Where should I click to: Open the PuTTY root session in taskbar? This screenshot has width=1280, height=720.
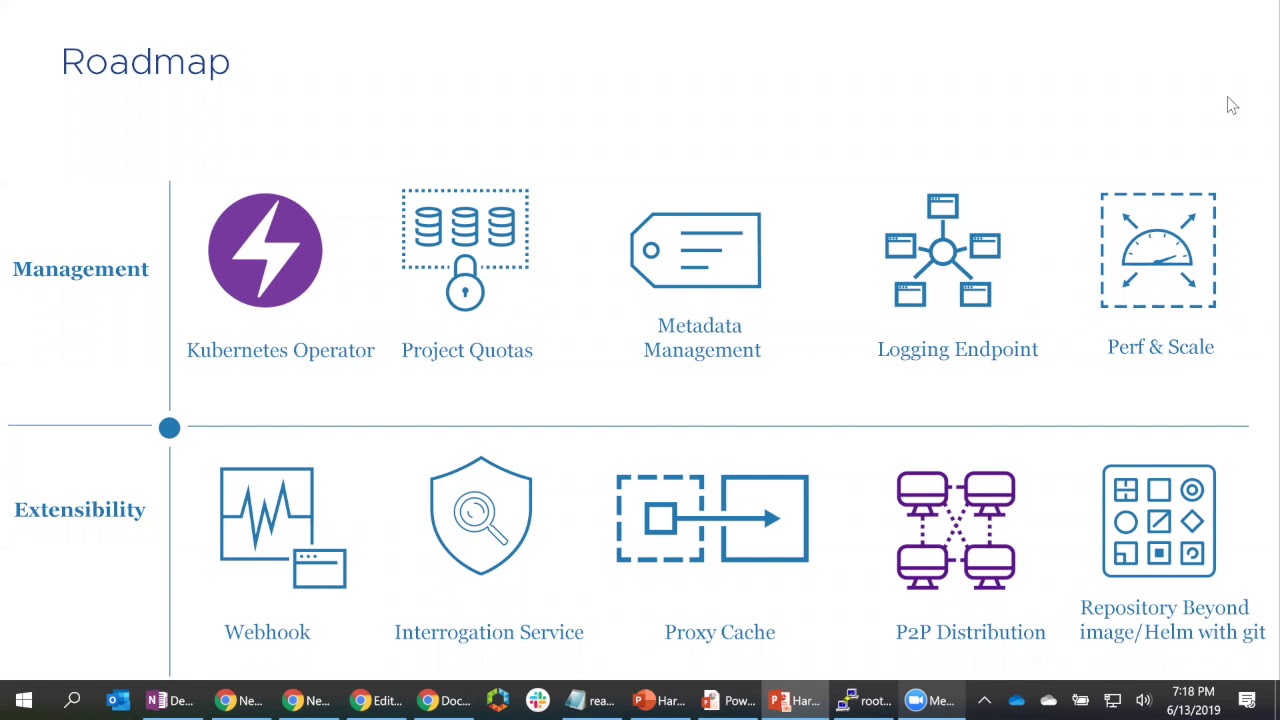tap(863, 700)
